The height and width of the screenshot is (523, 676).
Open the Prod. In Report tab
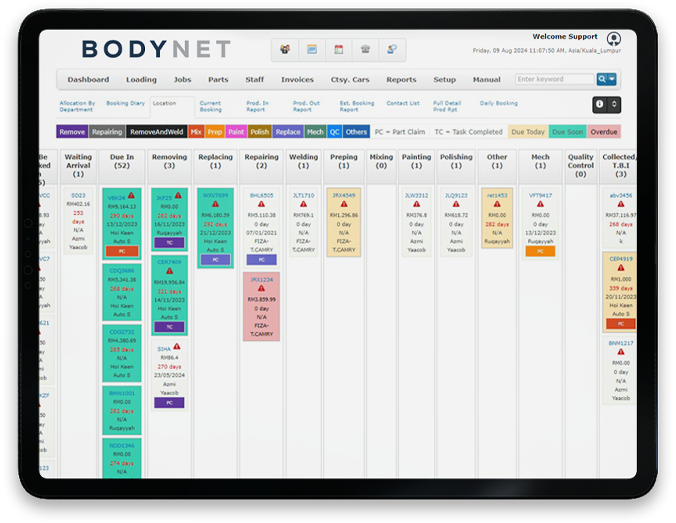[257, 106]
